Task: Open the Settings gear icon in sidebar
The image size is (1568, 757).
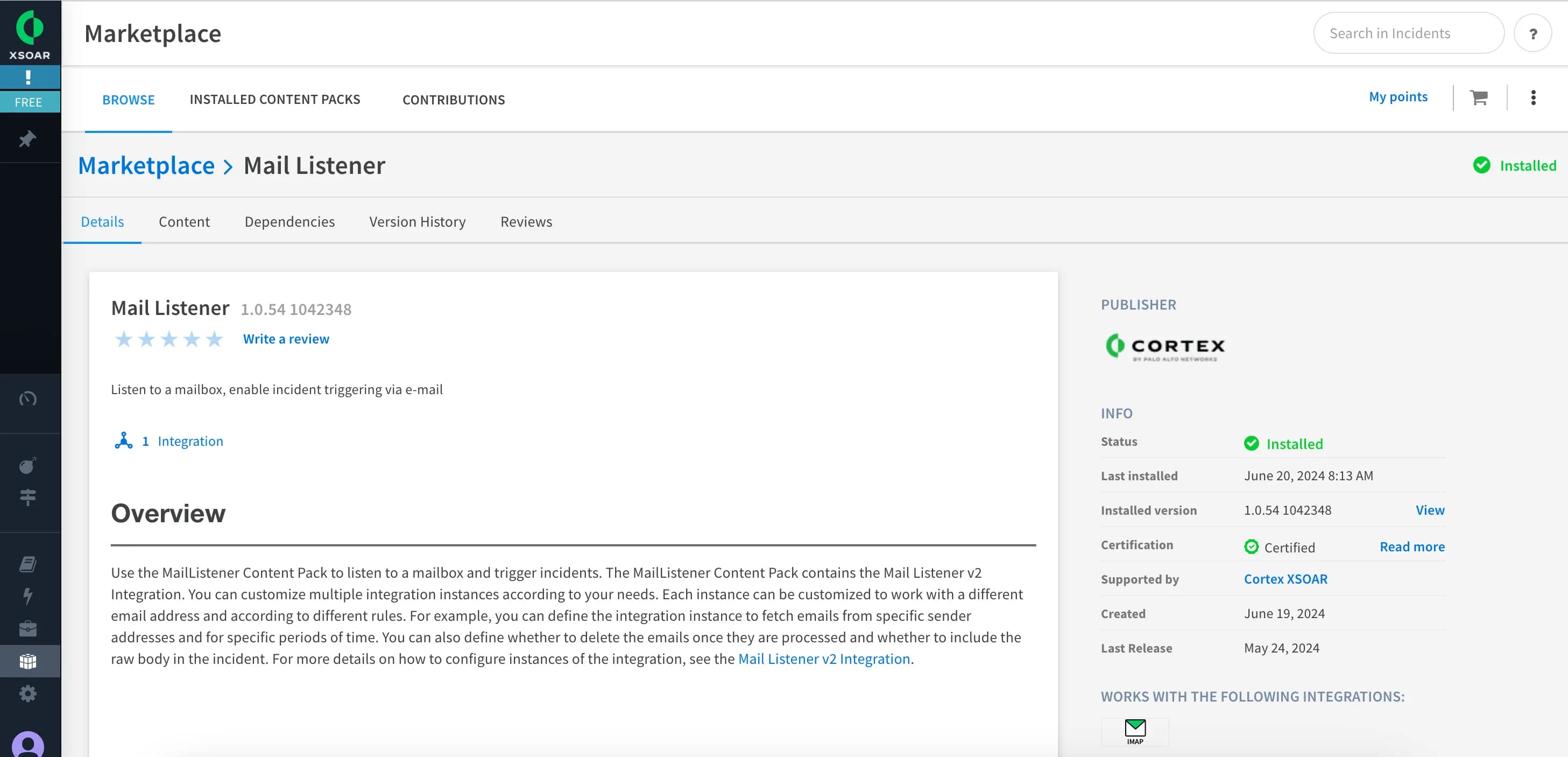Action: coord(28,693)
